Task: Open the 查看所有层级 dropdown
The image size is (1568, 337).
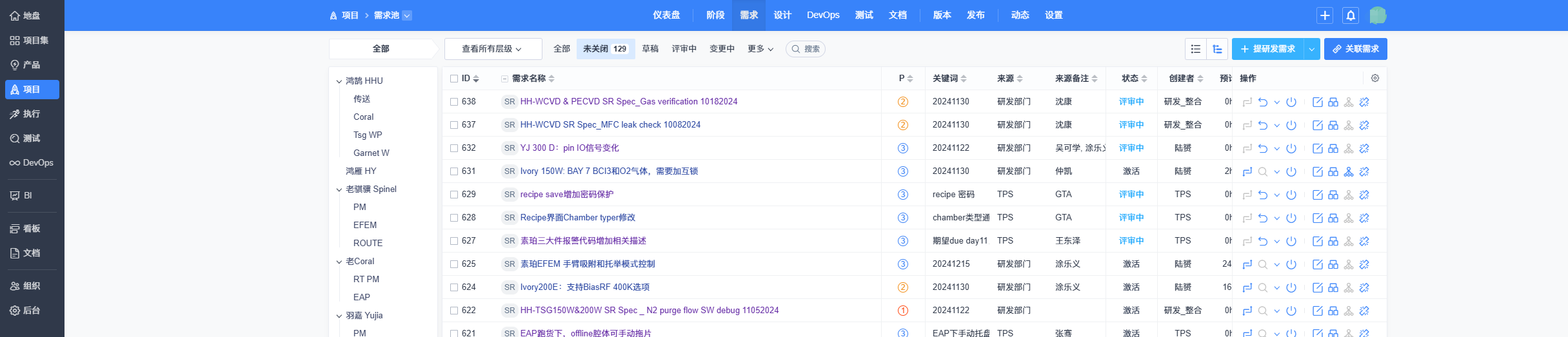Action: (491, 49)
